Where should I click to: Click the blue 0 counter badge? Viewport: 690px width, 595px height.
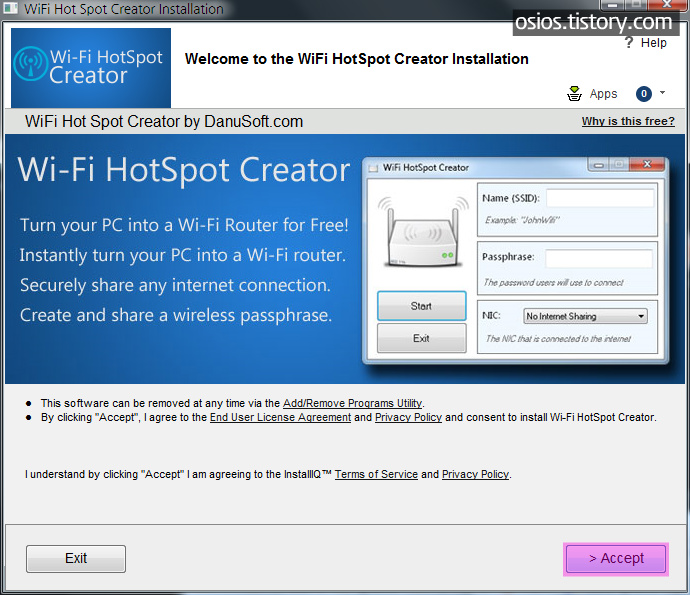(643, 93)
